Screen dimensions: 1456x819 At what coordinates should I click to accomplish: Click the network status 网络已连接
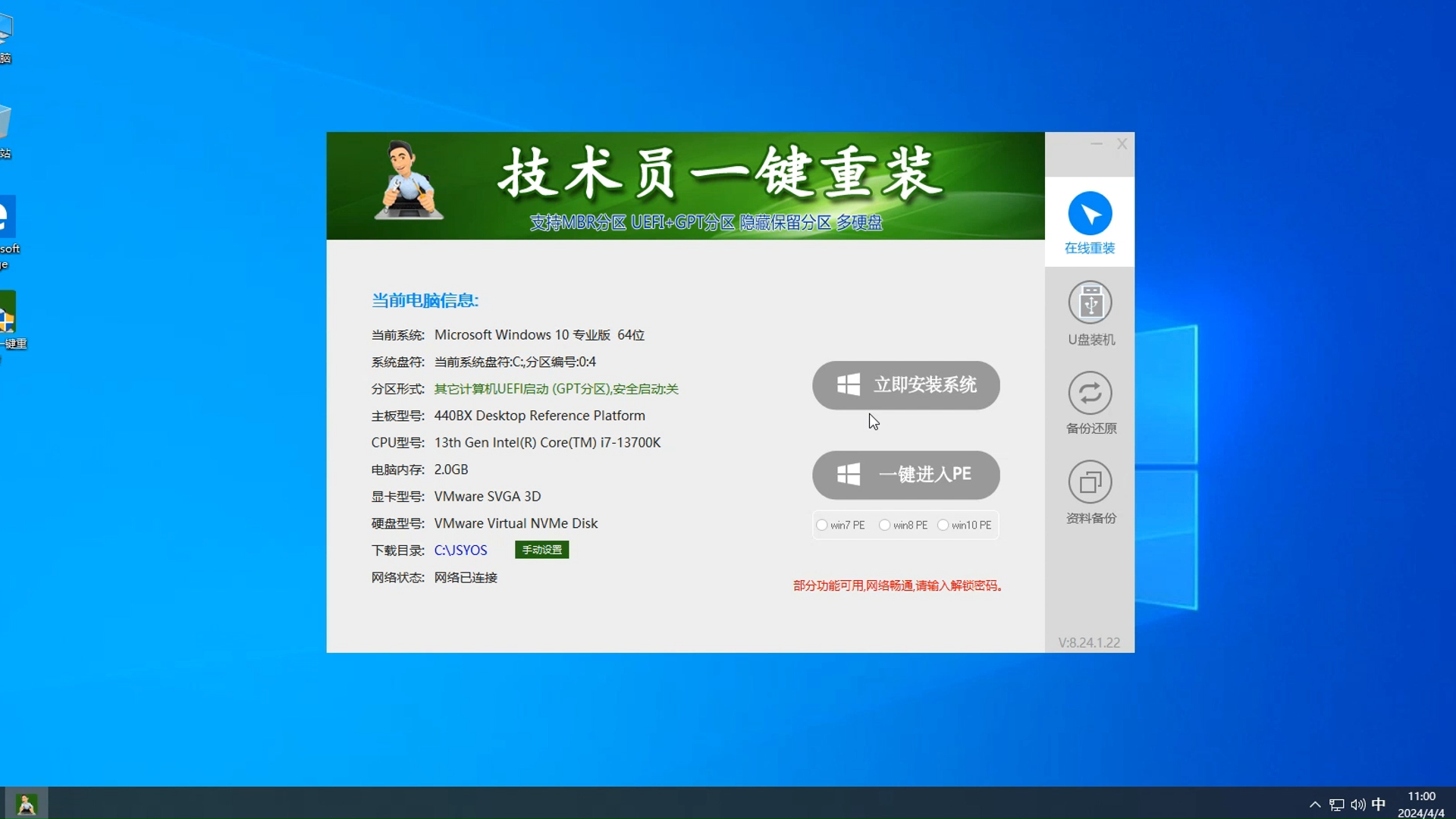click(466, 578)
